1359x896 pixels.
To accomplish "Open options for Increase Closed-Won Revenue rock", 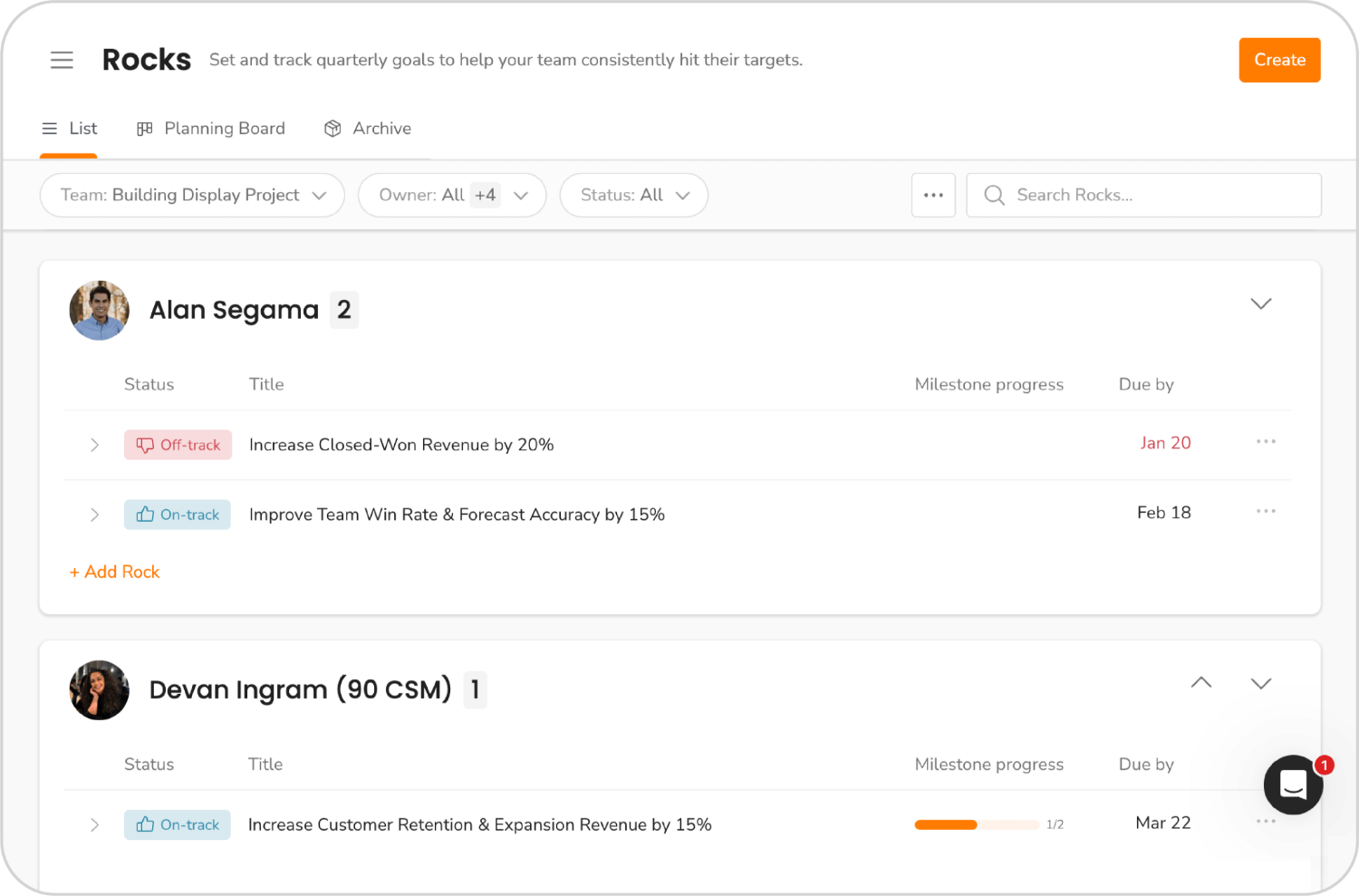I will 1266,442.
